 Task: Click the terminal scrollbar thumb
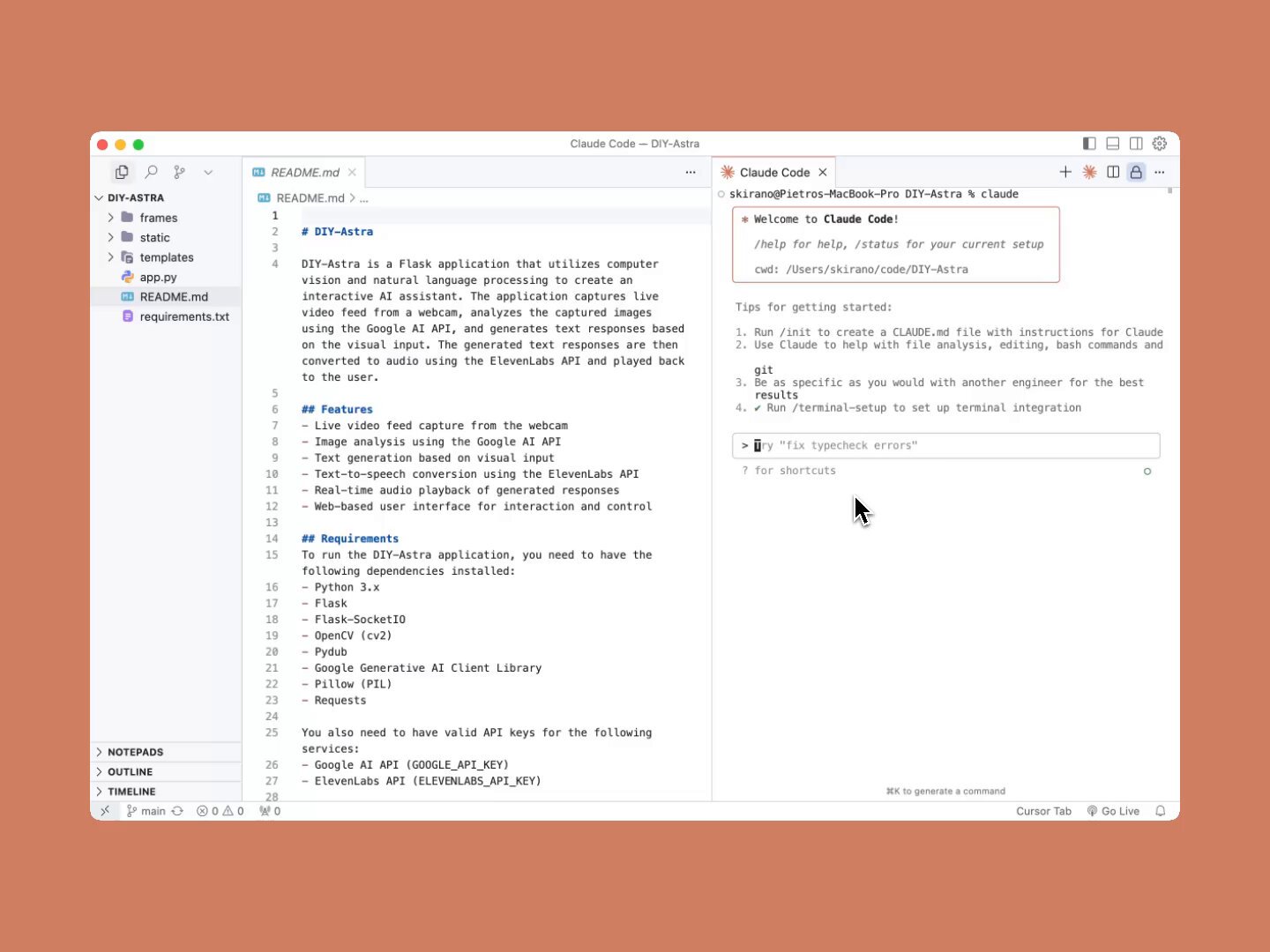(1169, 190)
